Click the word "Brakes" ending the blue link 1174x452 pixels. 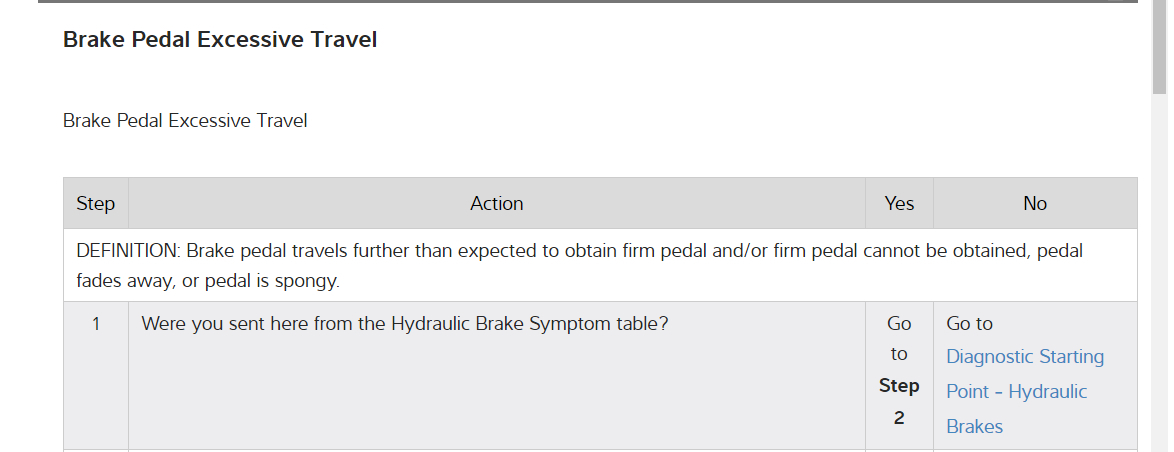pyautogui.click(x=975, y=427)
